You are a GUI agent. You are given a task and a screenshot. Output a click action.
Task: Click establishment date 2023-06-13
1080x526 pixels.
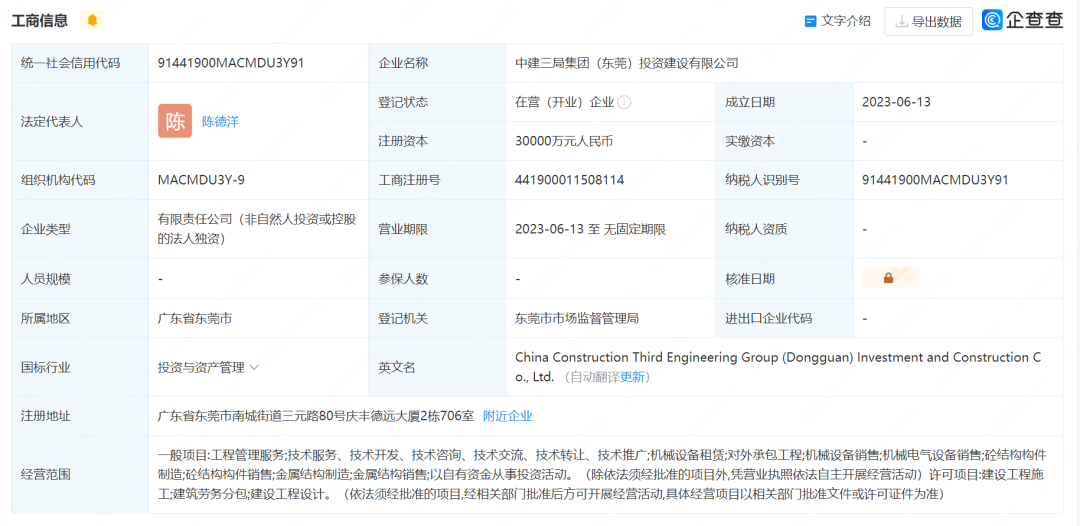tap(896, 102)
